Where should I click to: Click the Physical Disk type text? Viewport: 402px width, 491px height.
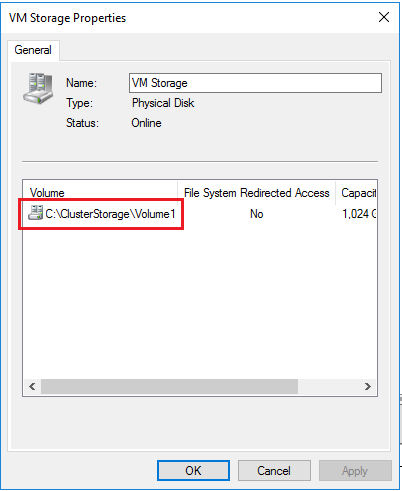click(x=163, y=103)
